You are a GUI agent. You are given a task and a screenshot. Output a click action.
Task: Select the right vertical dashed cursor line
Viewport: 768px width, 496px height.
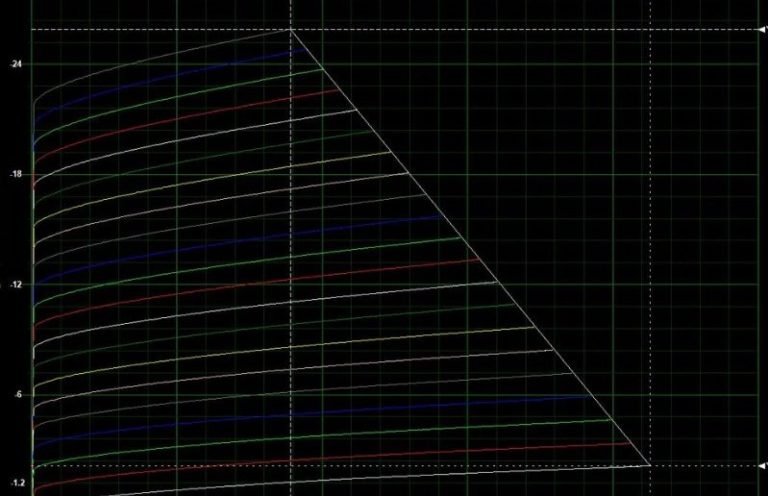coord(650,250)
